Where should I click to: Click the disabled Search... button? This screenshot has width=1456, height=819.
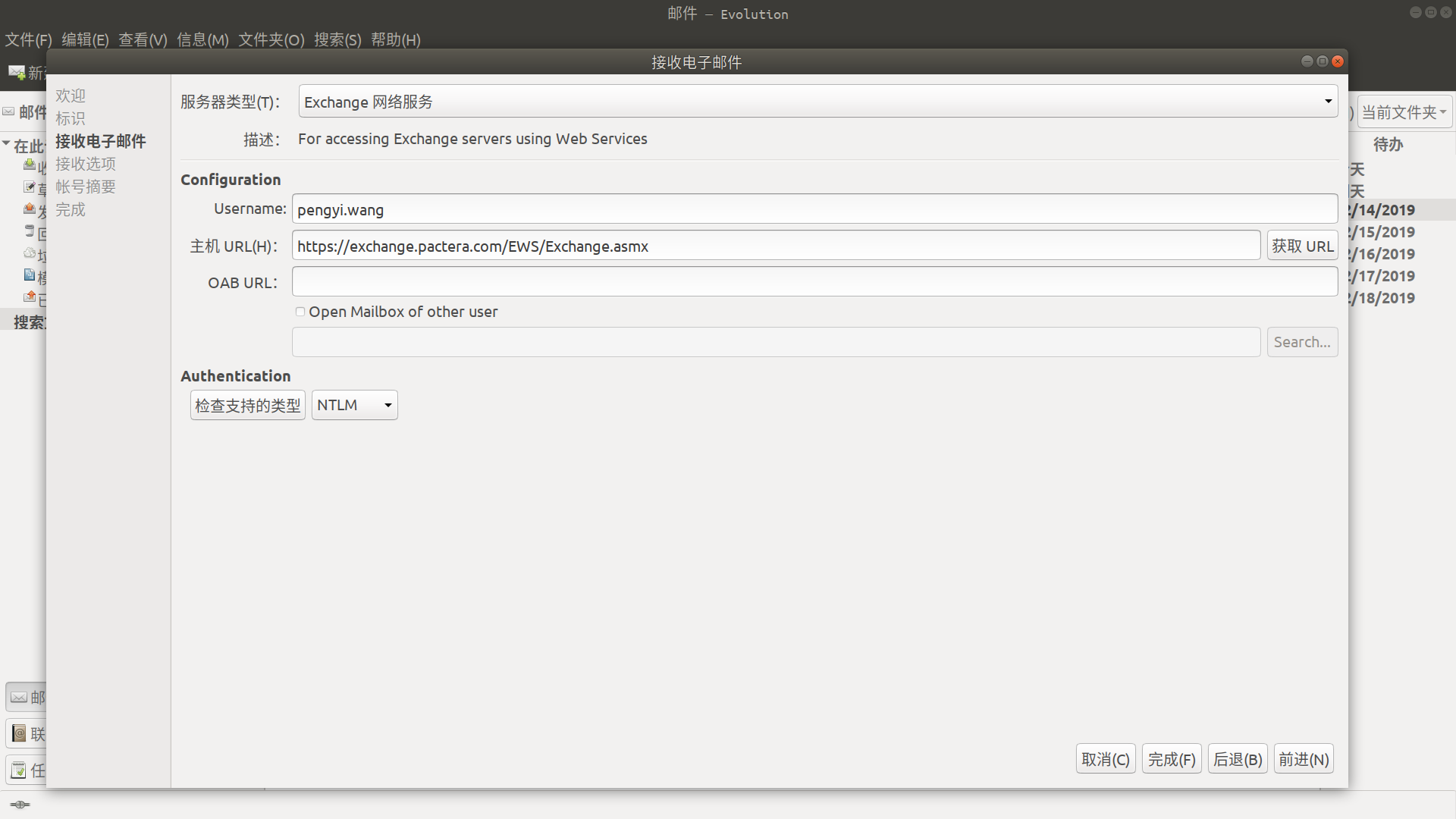(x=1302, y=342)
